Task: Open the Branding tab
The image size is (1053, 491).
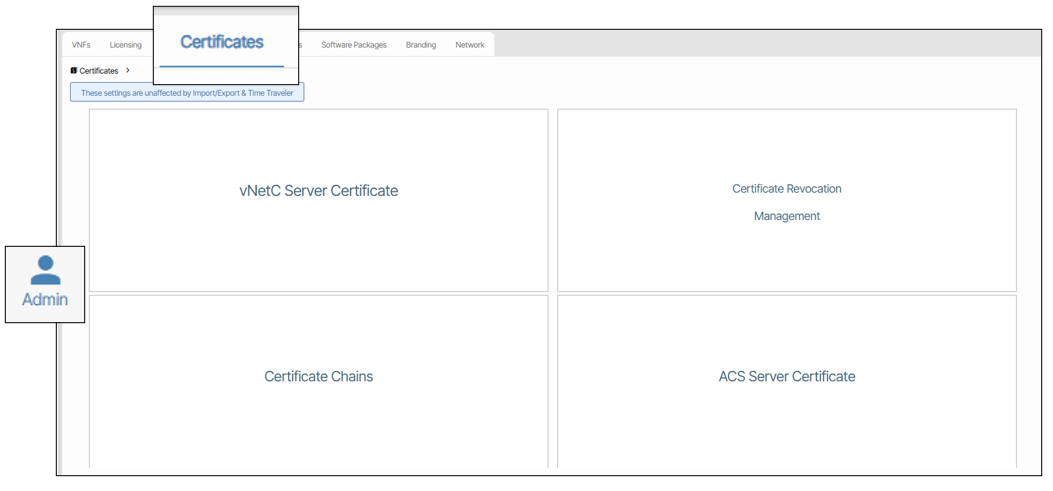Action: (x=420, y=45)
